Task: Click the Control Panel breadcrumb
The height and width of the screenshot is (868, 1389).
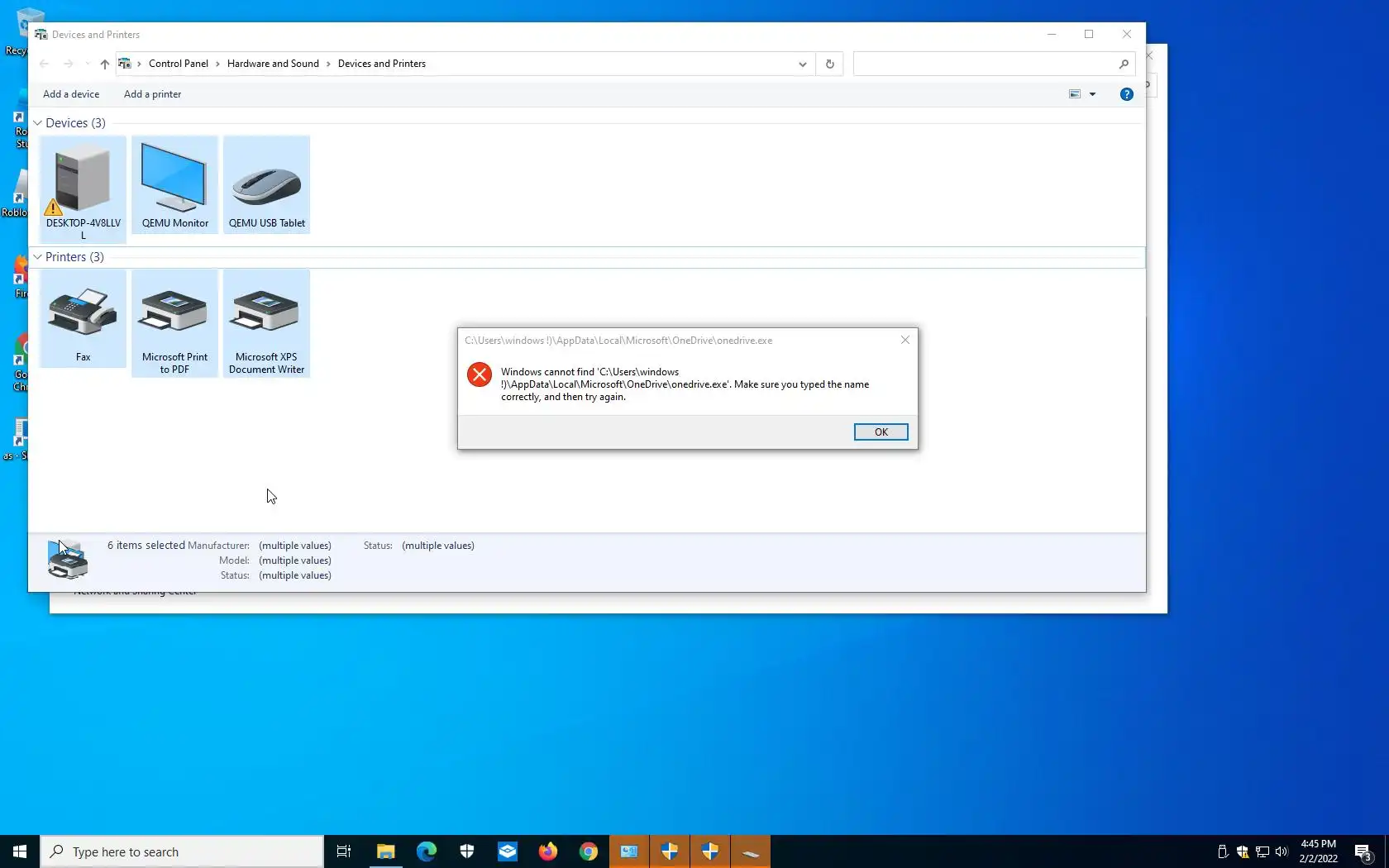Action: click(179, 64)
